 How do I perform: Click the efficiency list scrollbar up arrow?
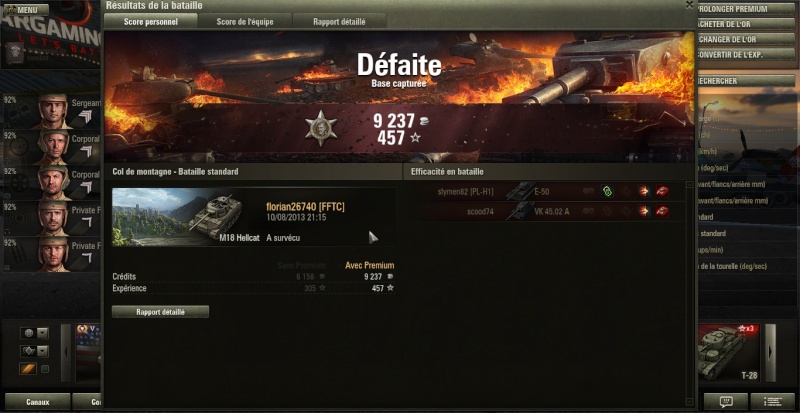(690, 184)
